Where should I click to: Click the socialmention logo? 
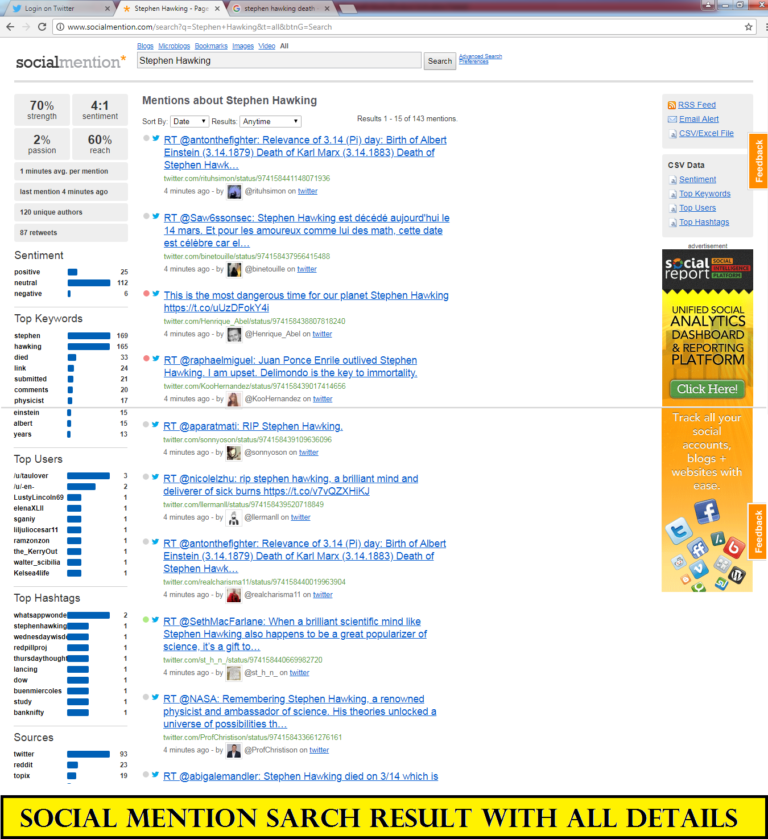(x=71, y=62)
